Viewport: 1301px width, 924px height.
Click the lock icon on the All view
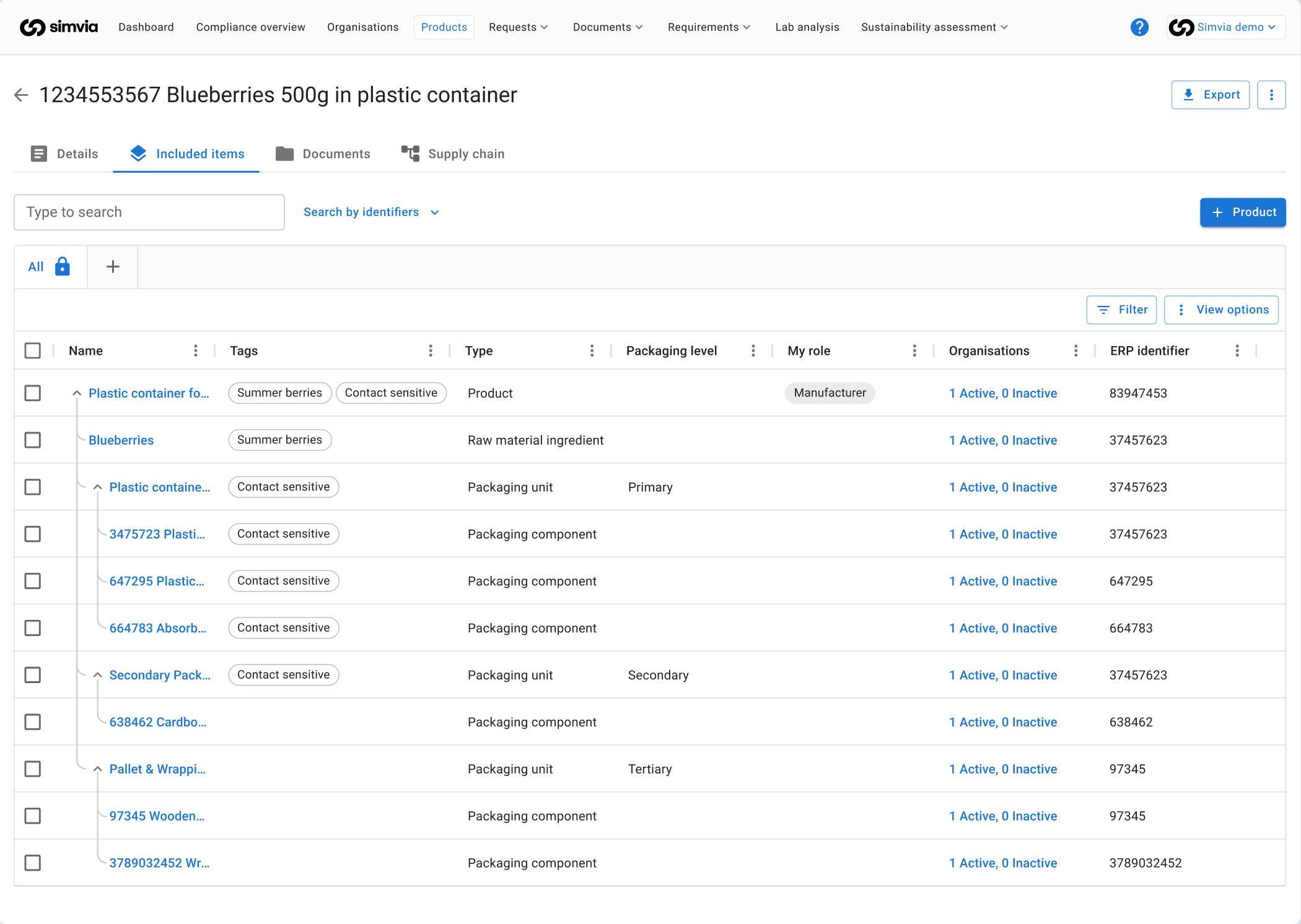(63, 266)
